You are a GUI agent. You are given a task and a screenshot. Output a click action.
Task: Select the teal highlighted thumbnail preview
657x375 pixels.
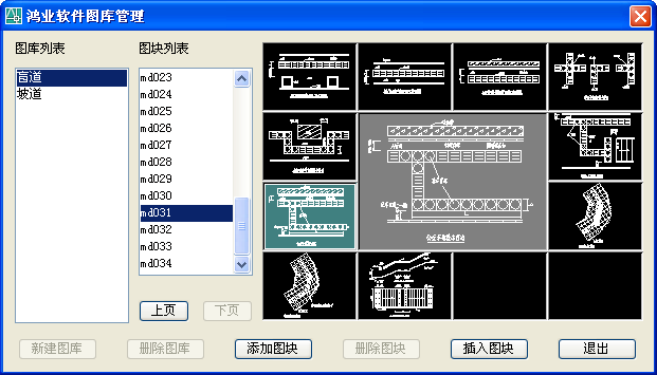(310, 216)
